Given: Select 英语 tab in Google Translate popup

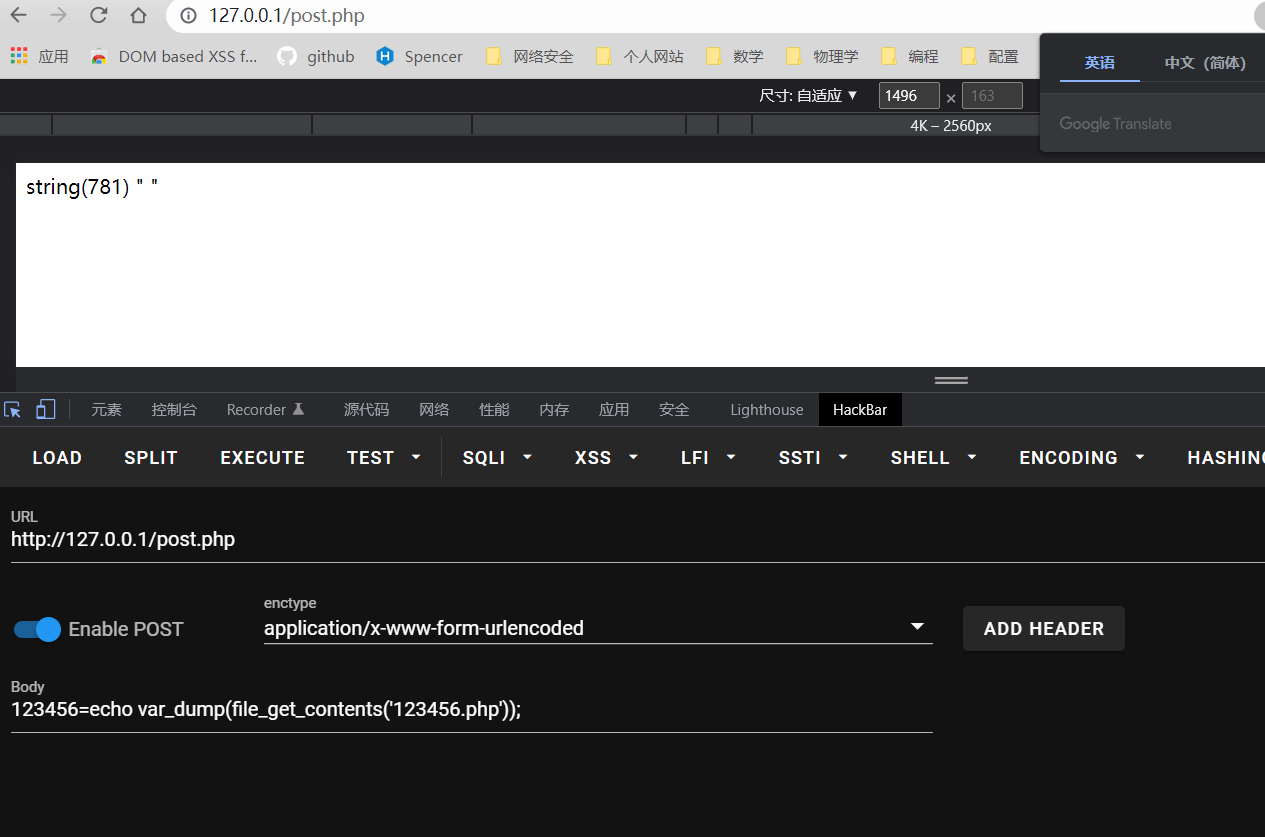Looking at the screenshot, I should point(1100,62).
